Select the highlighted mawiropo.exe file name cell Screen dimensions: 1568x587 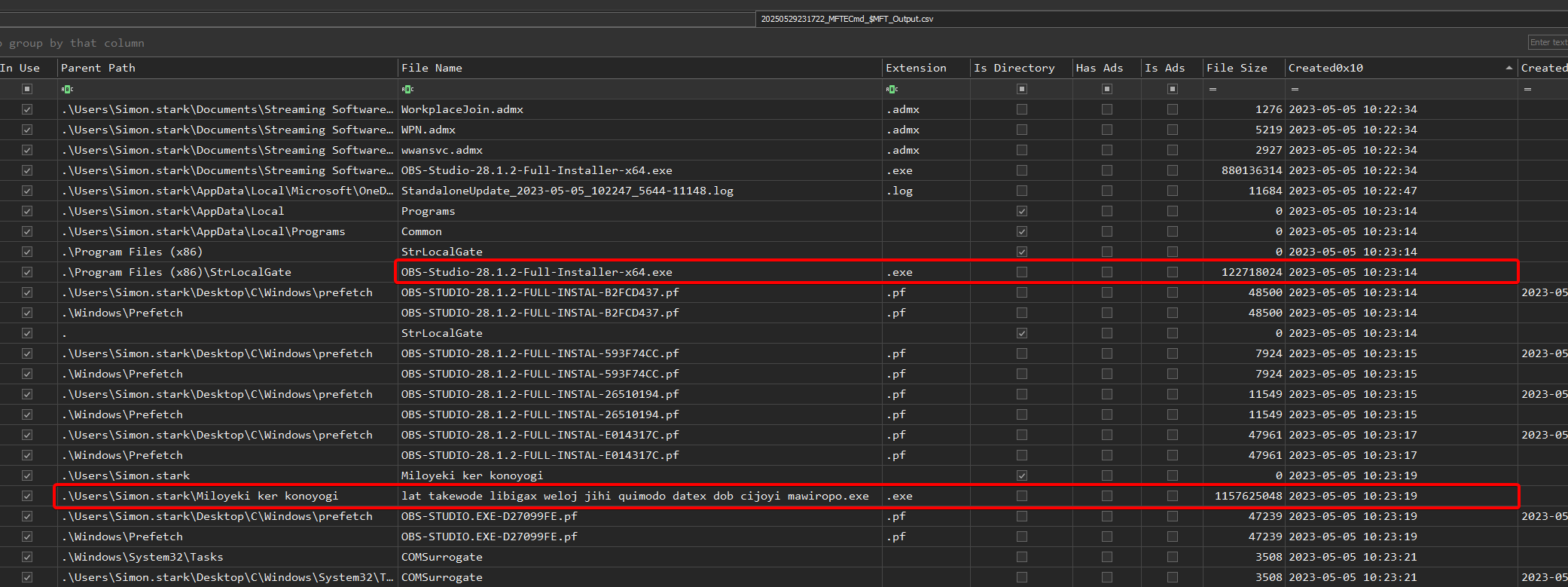coord(634,496)
